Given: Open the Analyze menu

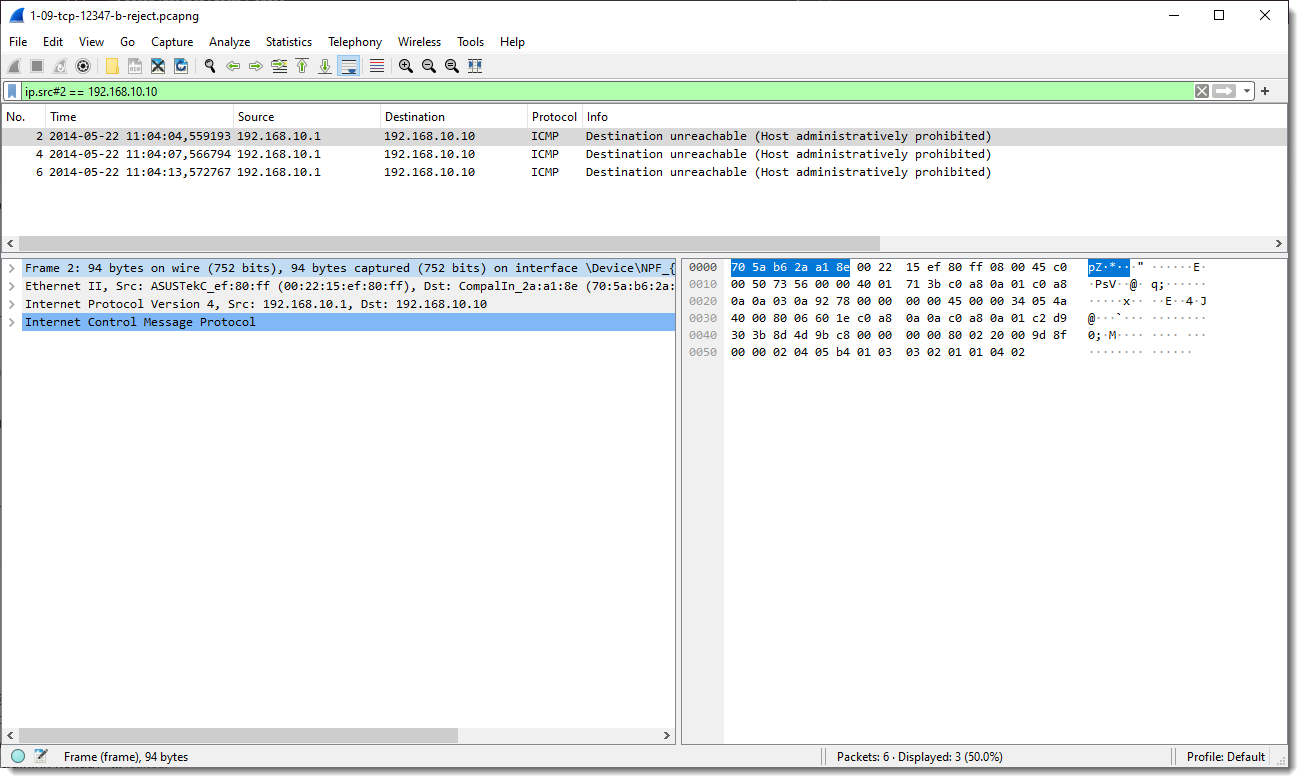Looking at the screenshot, I should pos(229,42).
